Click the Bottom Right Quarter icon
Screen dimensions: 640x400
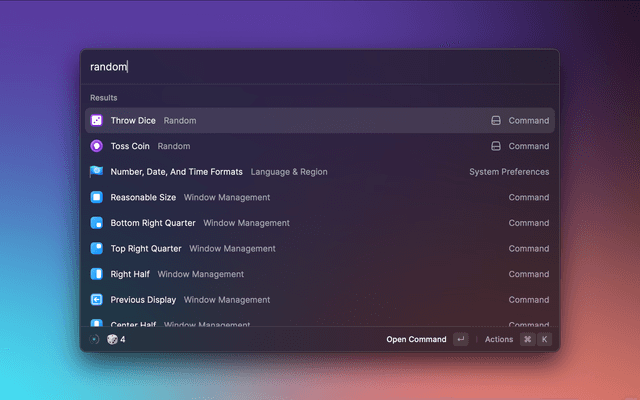click(97, 223)
